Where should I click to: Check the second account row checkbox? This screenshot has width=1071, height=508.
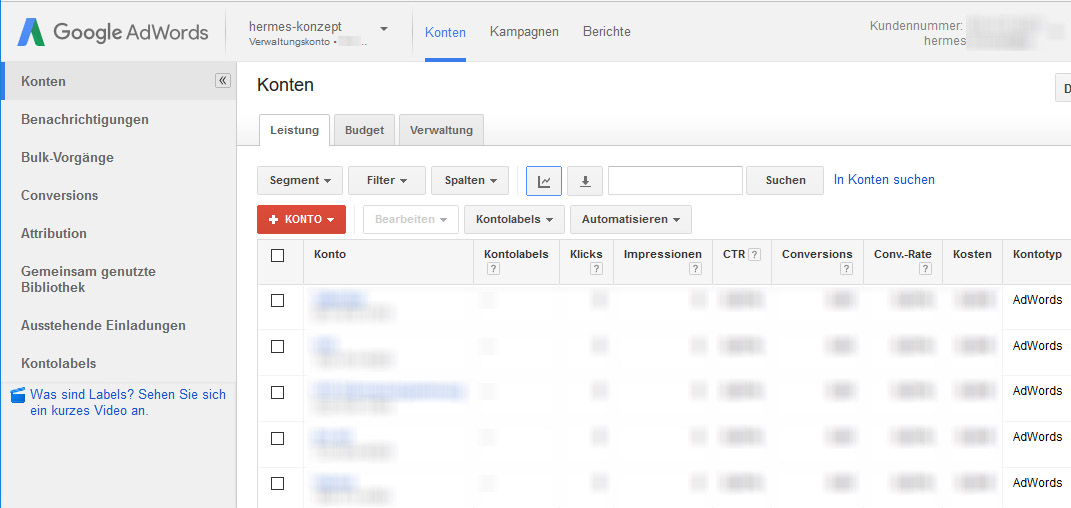point(277,346)
